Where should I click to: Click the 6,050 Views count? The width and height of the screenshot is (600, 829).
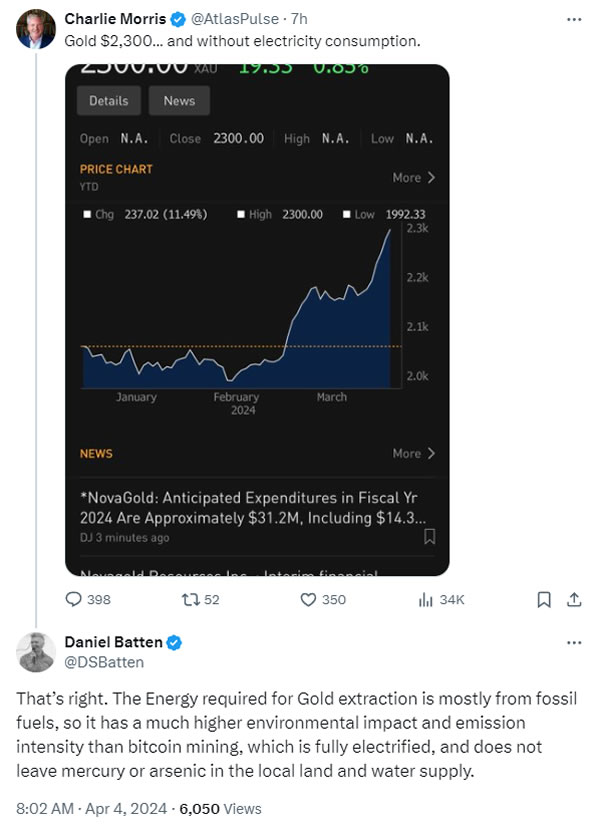(220, 808)
